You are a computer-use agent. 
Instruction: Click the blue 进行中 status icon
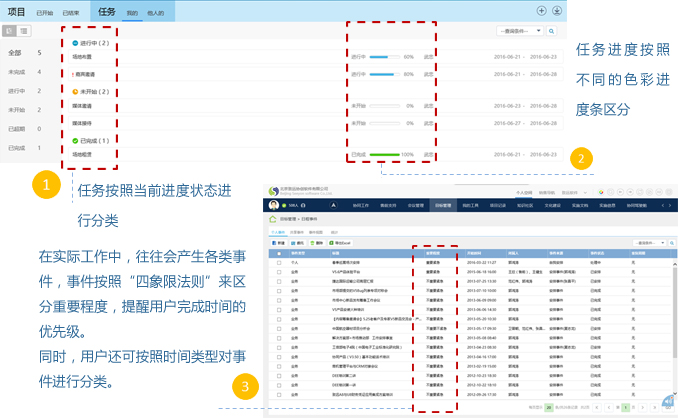[75, 44]
